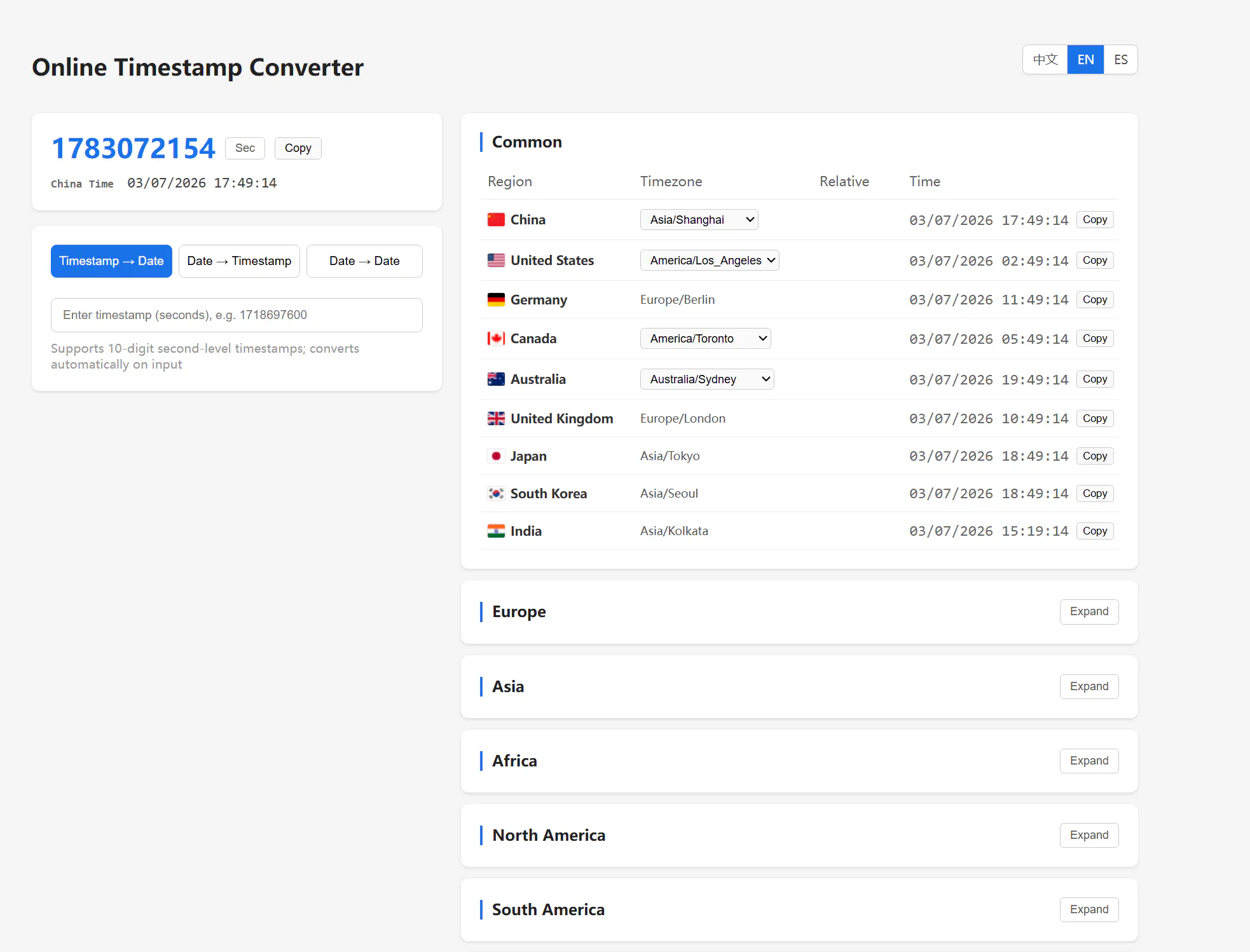Click the India flag icon
Image resolution: width=1250 pixels, height=952 pixels.
pos(496,531)
